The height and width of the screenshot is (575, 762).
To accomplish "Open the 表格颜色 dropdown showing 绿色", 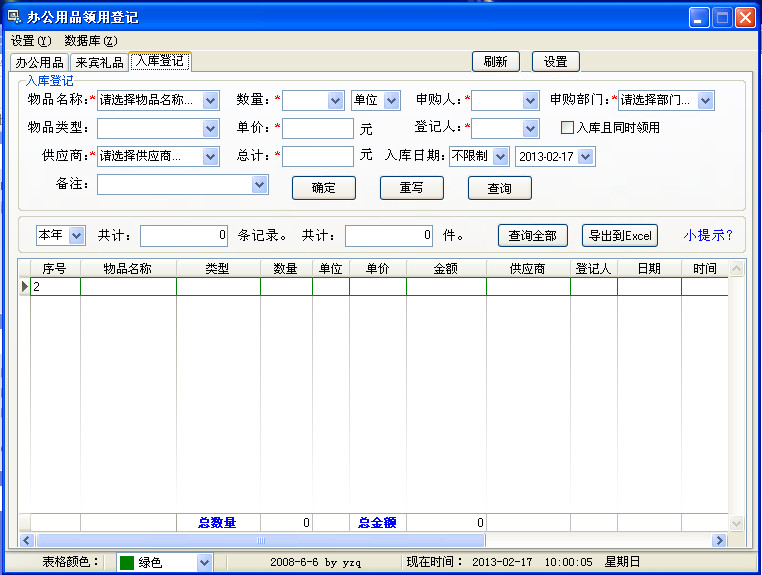I will tap(205, 563).
